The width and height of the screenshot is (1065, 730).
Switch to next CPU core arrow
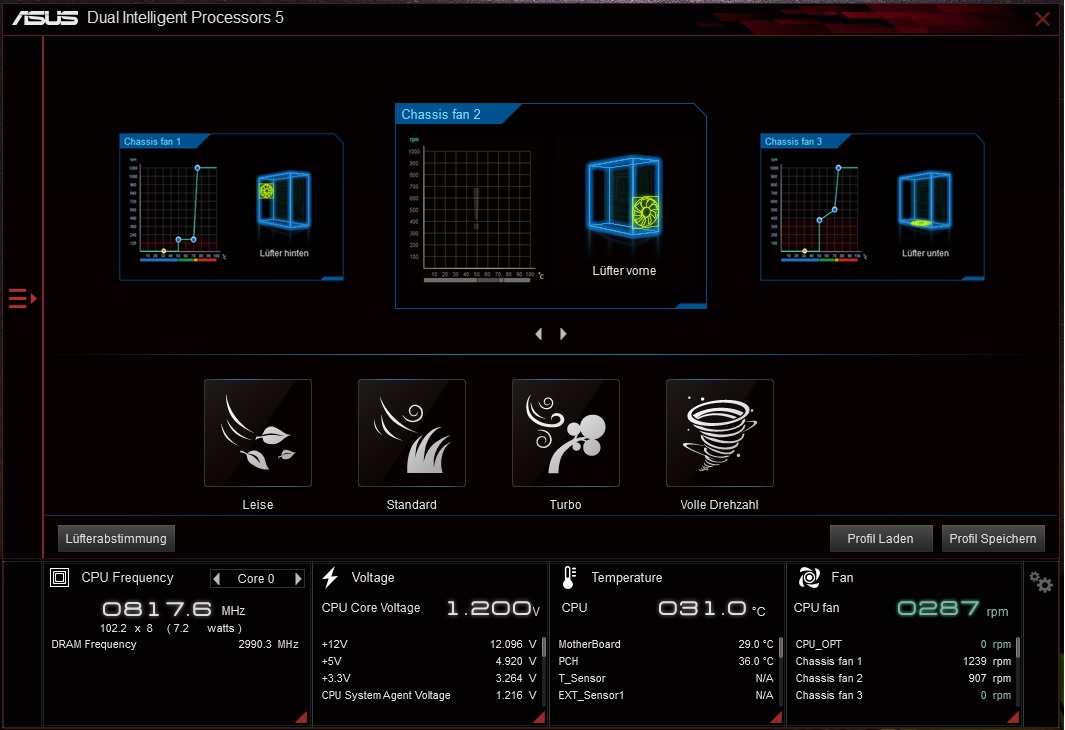(297, 579)
